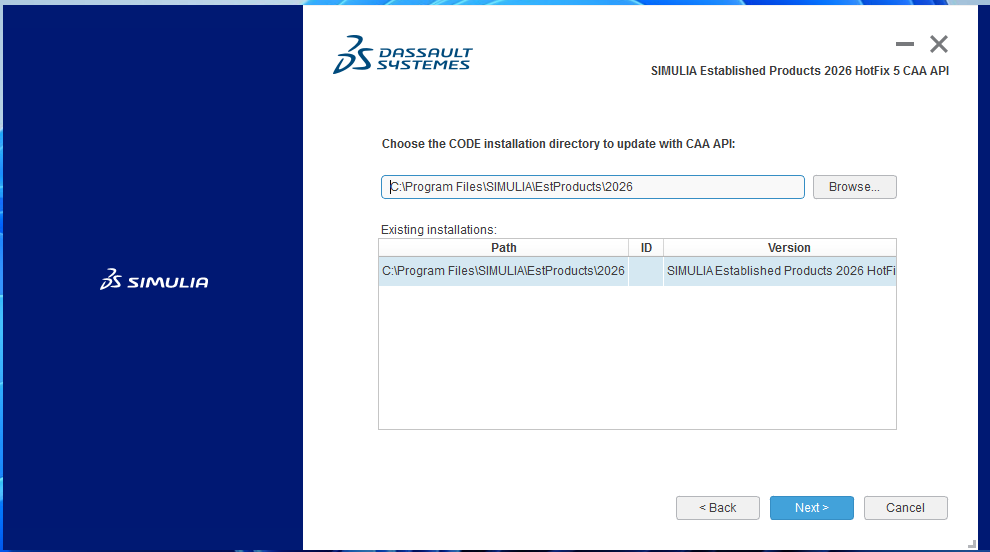
Task: Click the empty ID cell of the installation row
Action: pos(646,271)
